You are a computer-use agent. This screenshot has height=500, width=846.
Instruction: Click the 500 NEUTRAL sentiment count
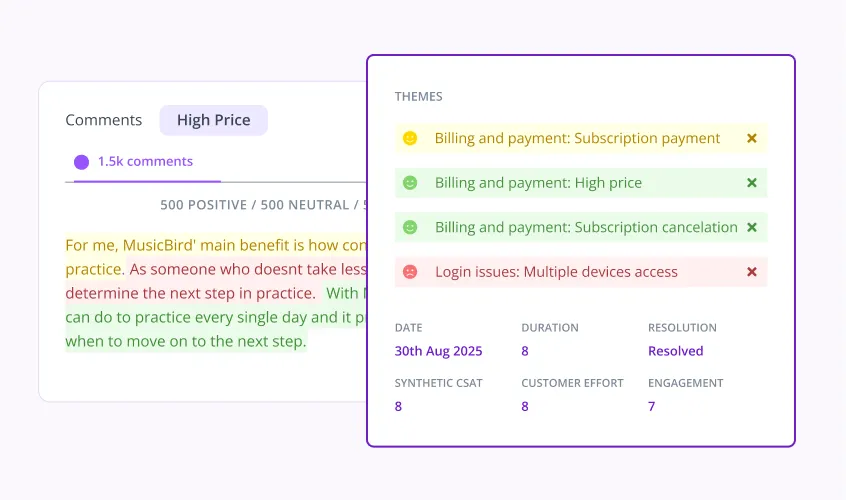305,205
